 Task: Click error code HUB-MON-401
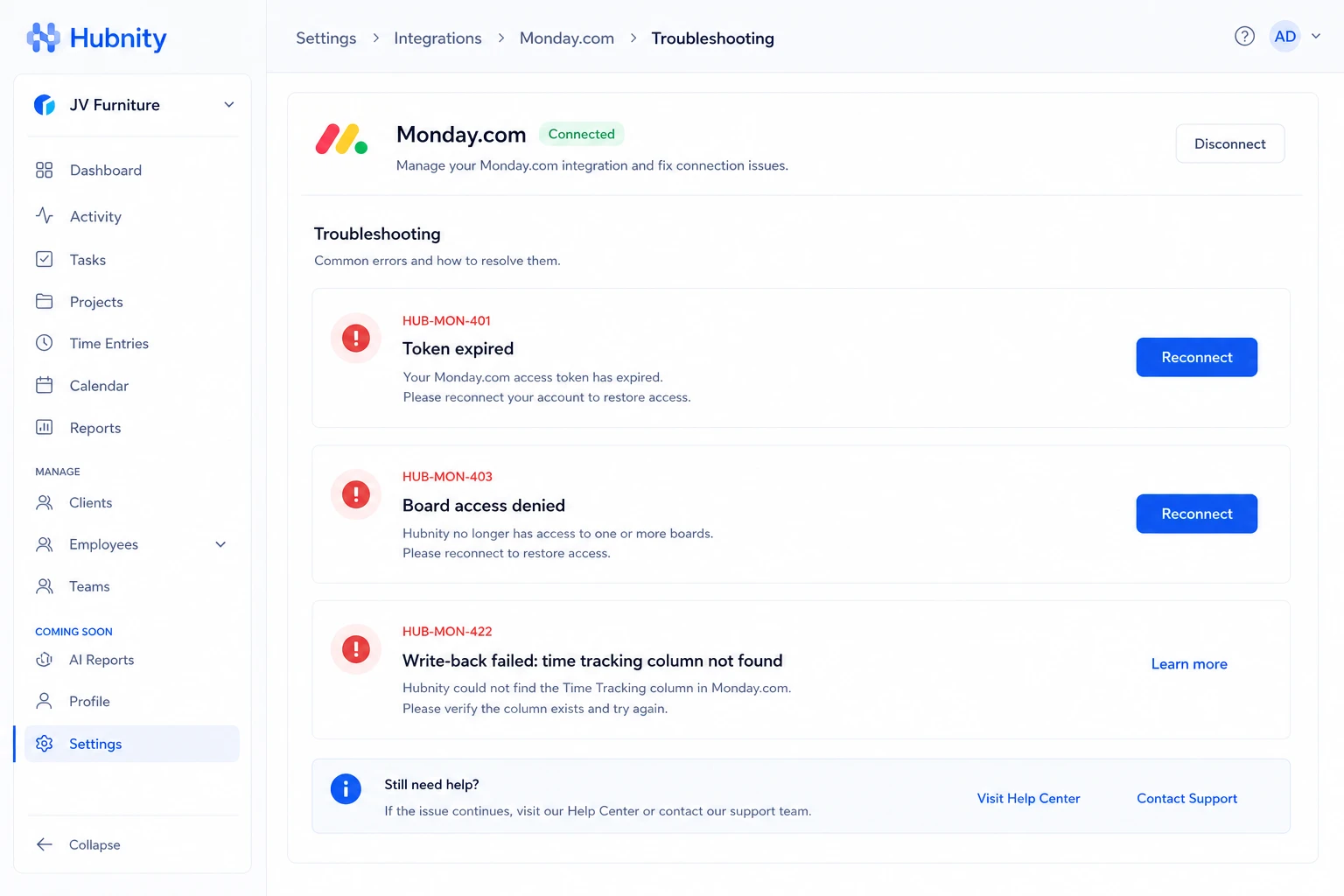coord(446,321)
